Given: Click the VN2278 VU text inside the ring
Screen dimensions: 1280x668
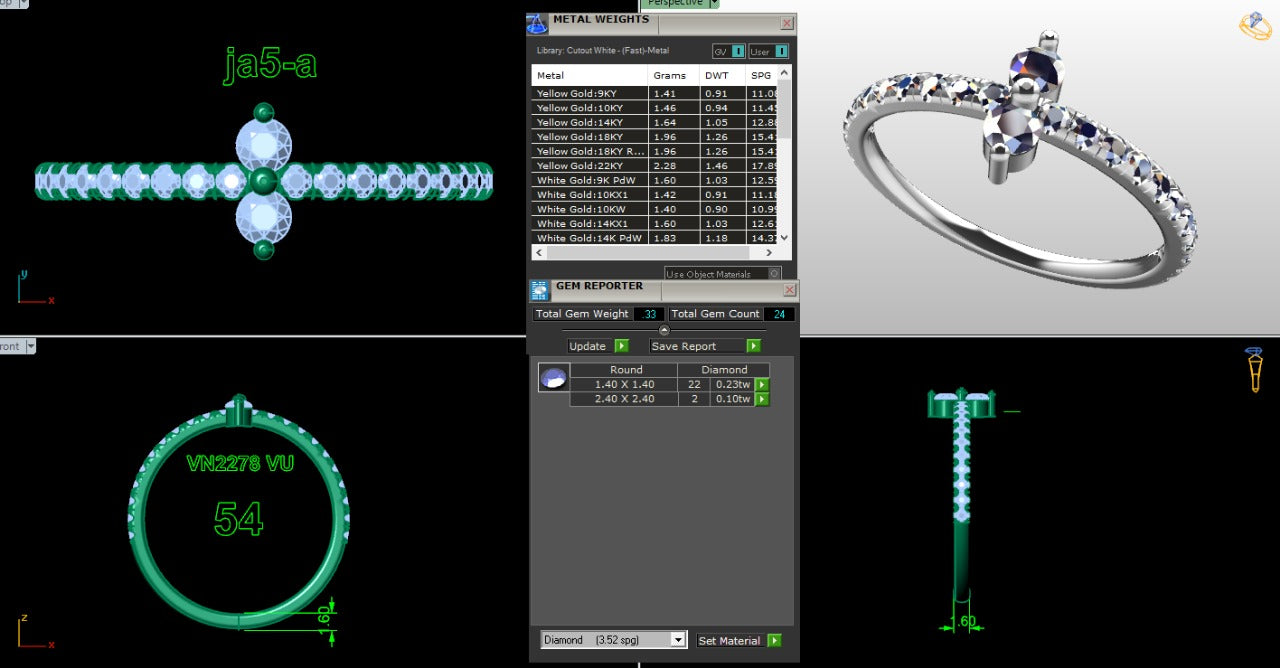Looking at the screenshot, I should tap(240, 464).
